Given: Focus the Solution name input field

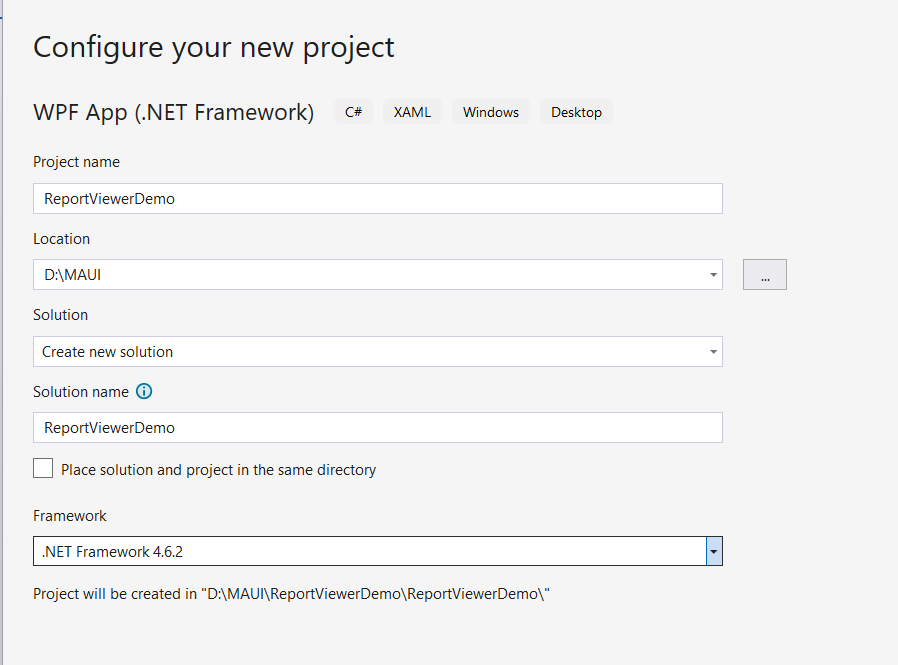Looking at the screenshot, I should click(378, 428).
